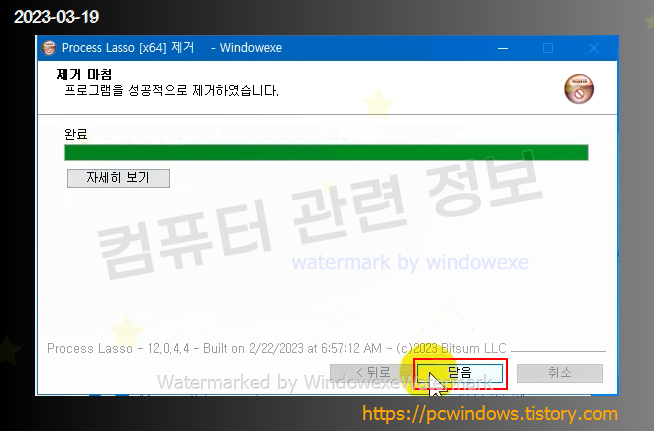Click the disabled 취소 cancel button

560,373
